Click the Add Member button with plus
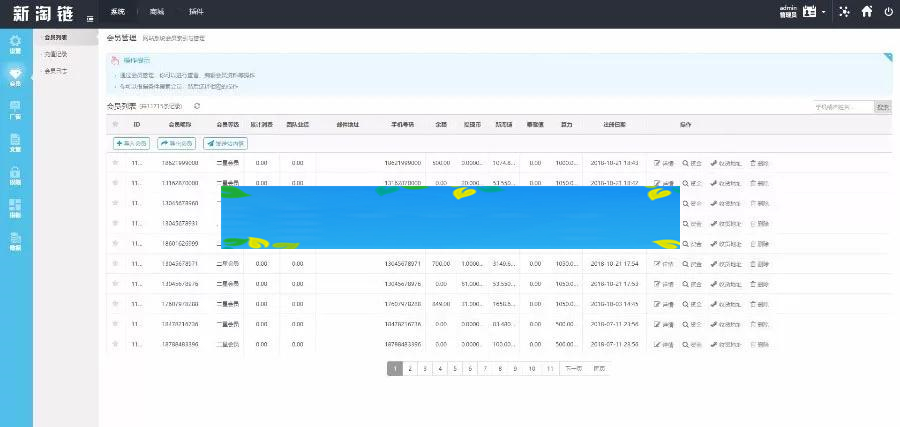Screen dimensions: 900x427 (131, 143)
